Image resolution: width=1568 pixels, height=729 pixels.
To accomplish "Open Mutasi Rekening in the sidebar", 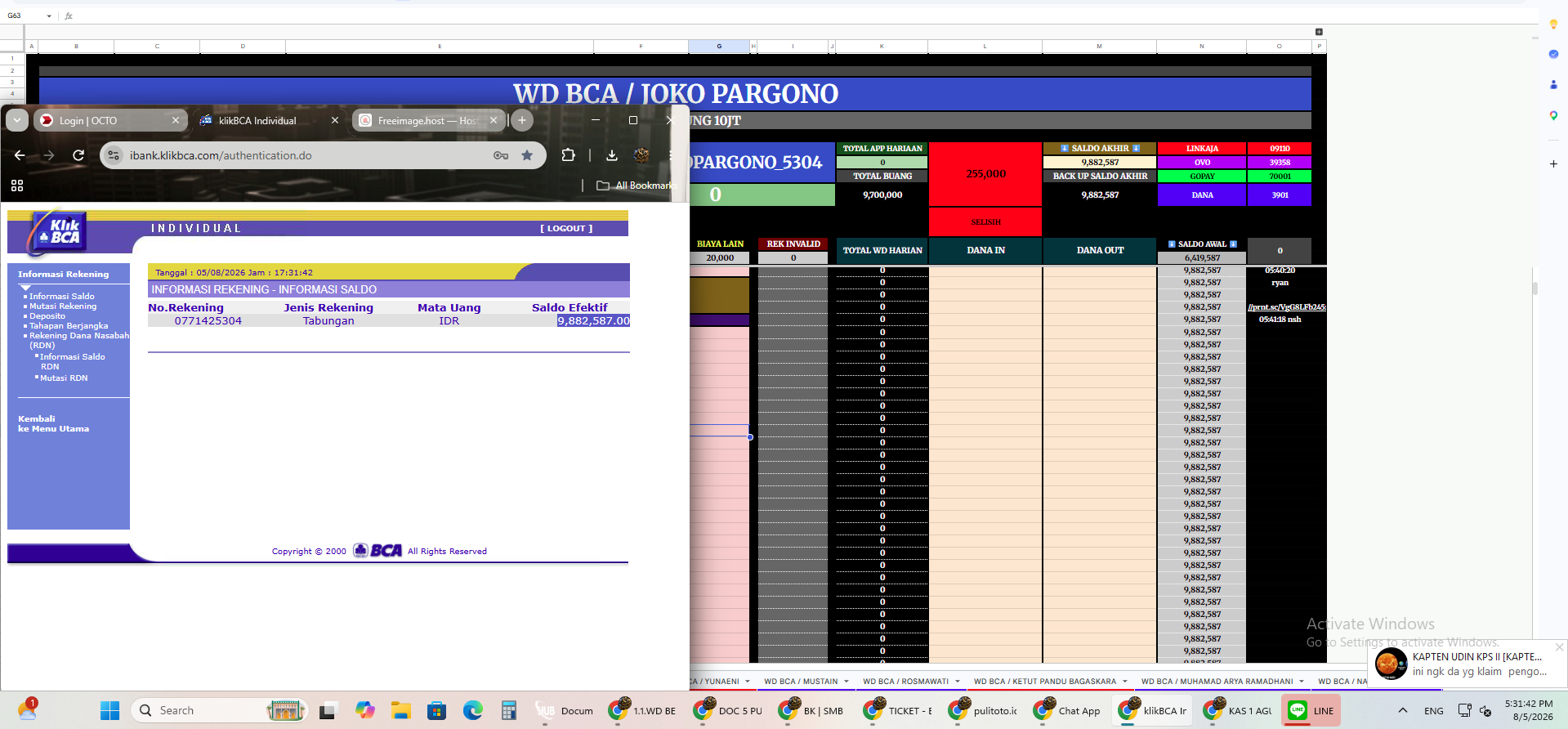I will (63, 306).
